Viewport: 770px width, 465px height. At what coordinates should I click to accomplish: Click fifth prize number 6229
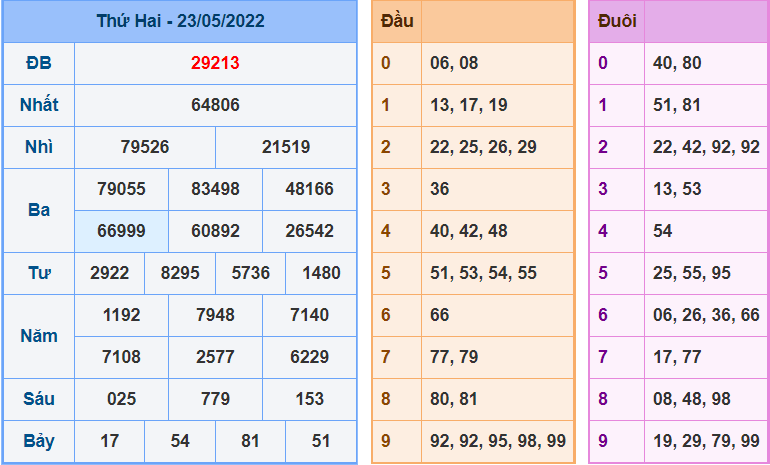(309, 356)
